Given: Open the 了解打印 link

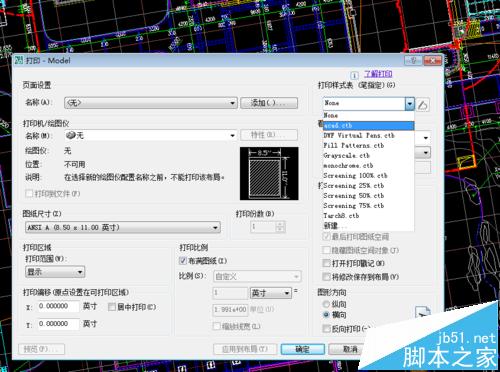Looking at the screenshot, I should 378,74.
